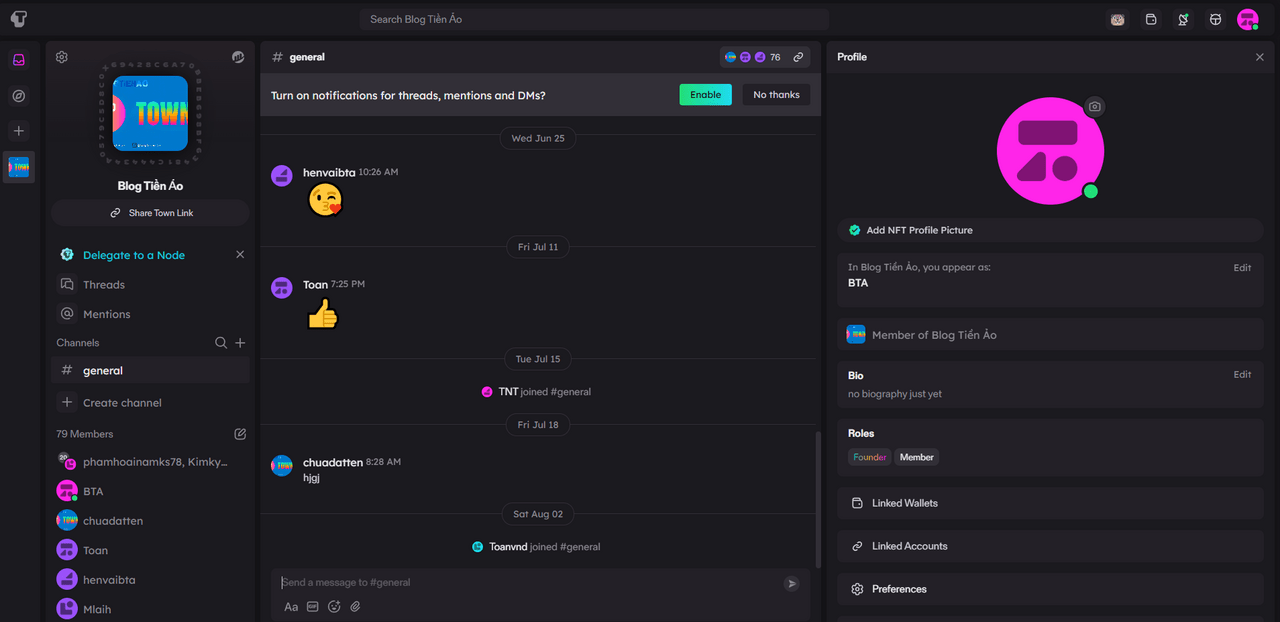Toggle text formatting with Aa button

[291, 606]
